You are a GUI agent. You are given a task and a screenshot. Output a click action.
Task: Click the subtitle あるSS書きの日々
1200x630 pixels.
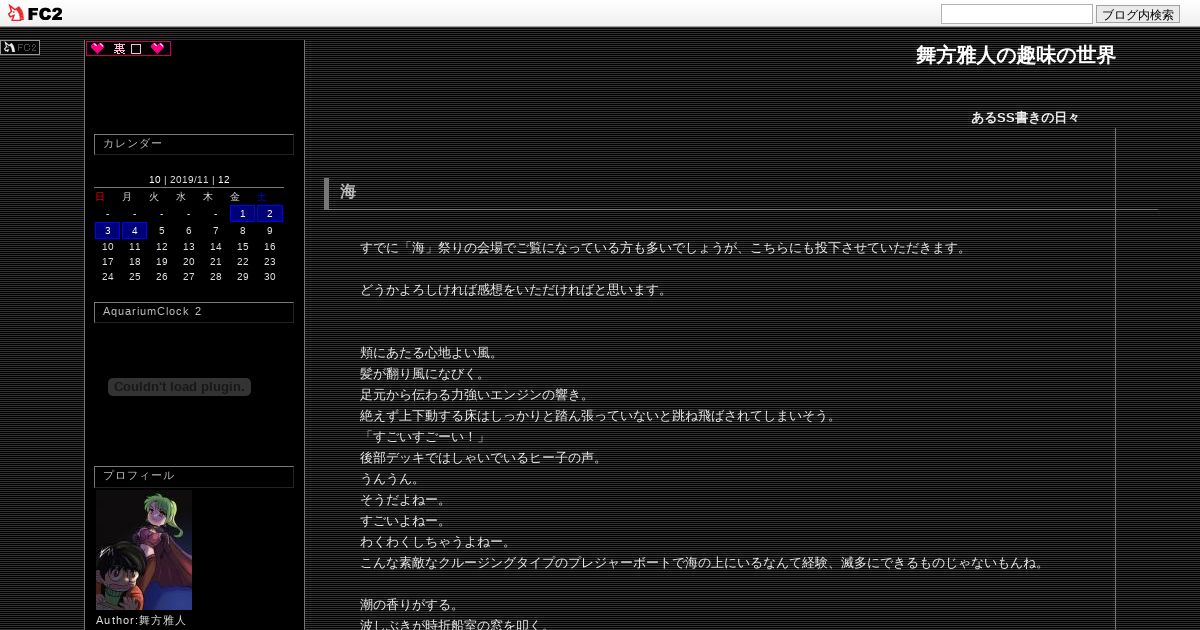(1025, 117)
